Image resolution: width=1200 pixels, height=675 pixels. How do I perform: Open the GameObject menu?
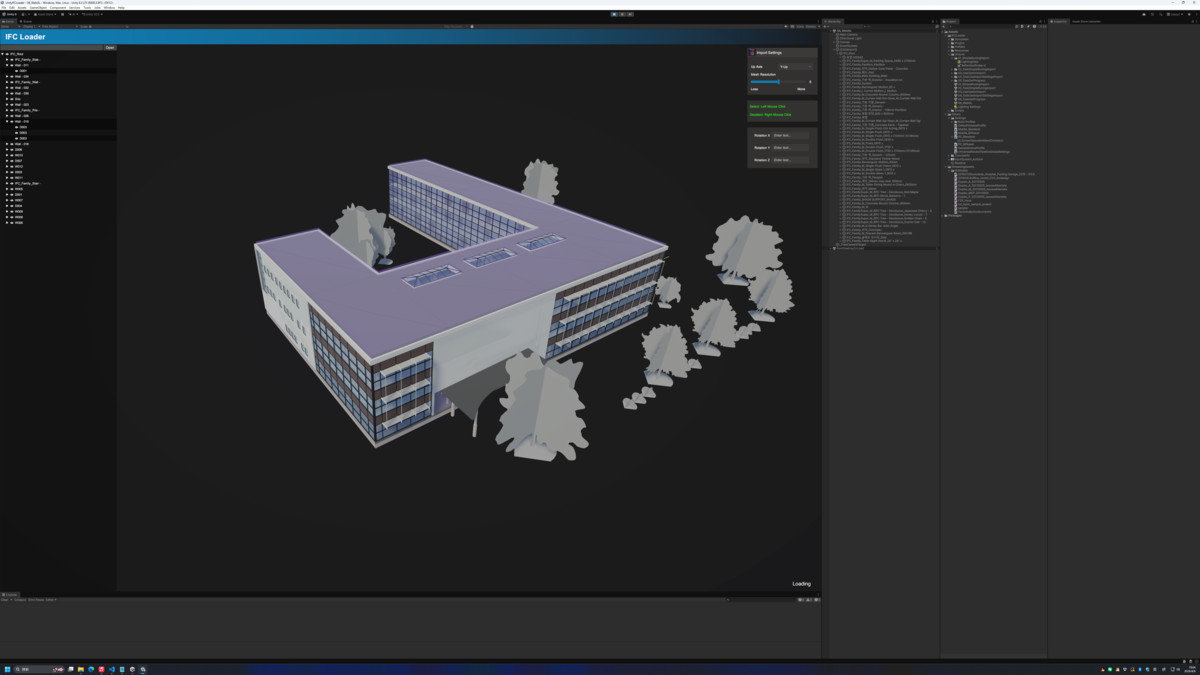pos(37,8)
